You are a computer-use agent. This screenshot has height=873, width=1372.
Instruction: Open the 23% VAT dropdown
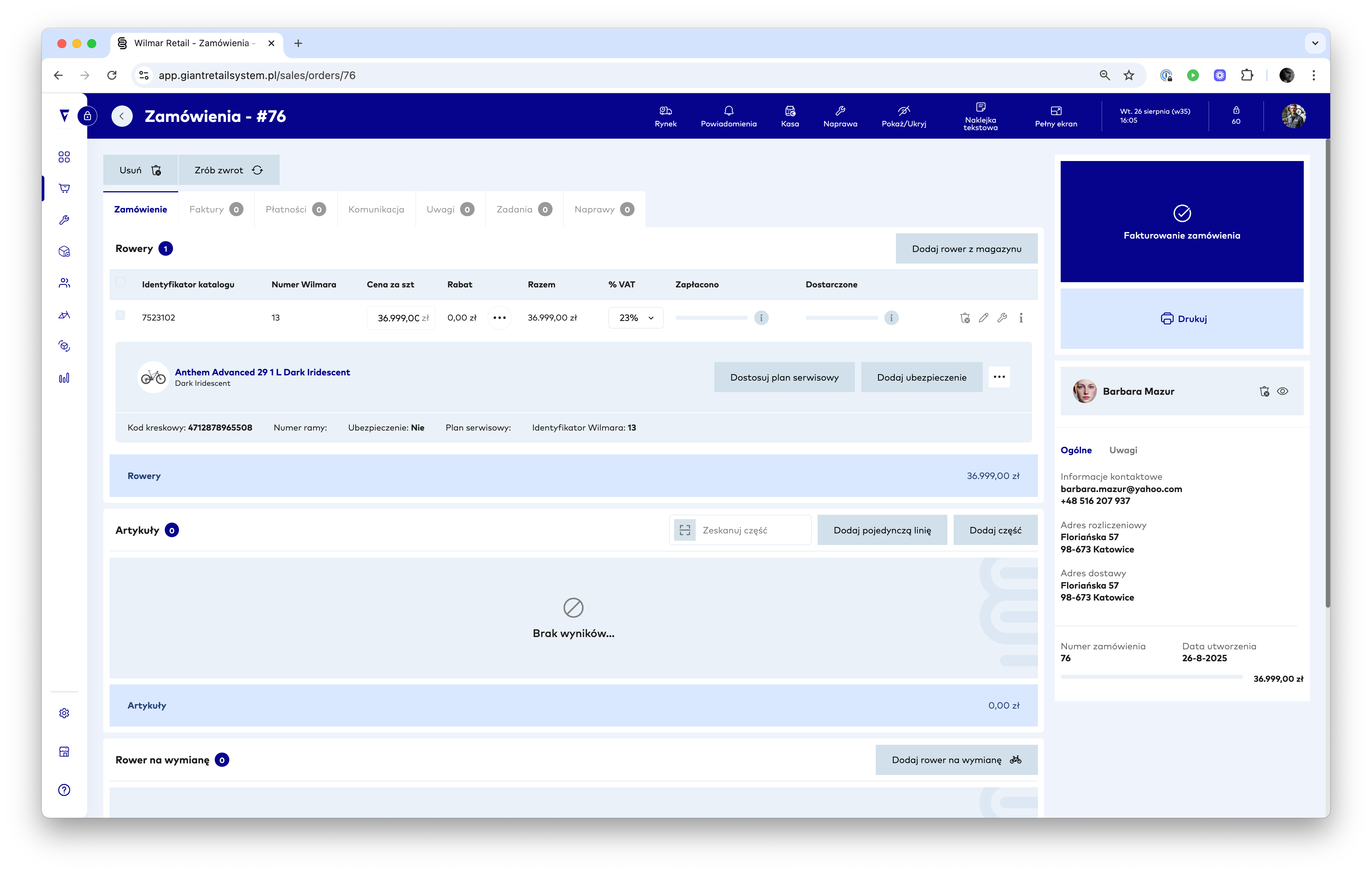(x=635, y=318)
